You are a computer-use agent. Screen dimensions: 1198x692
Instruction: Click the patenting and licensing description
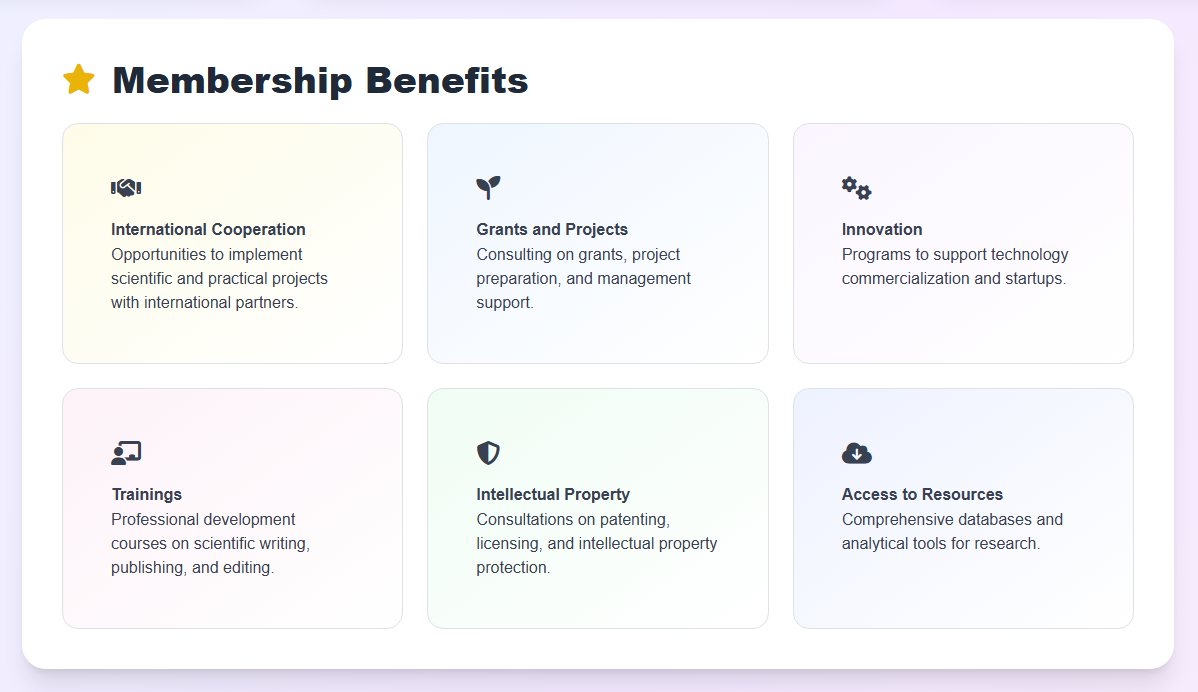(x=596, y=543)
